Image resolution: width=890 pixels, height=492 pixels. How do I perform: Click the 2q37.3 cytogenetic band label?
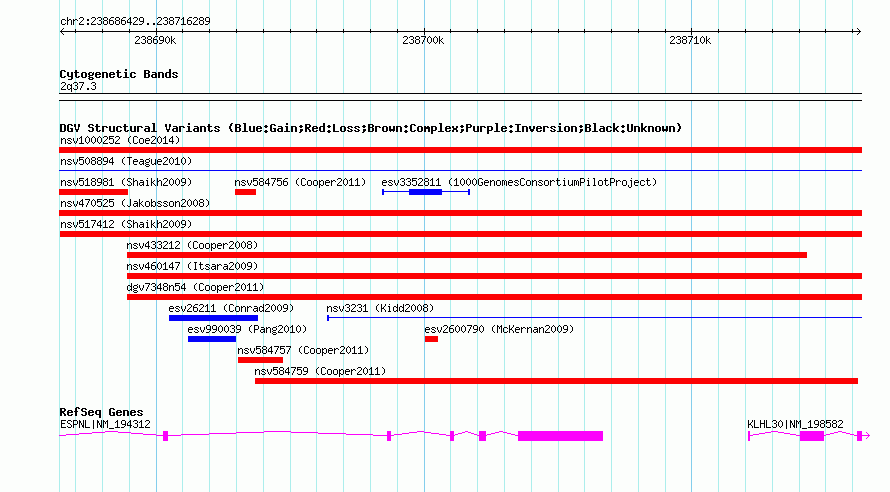[x=78, y=86]
